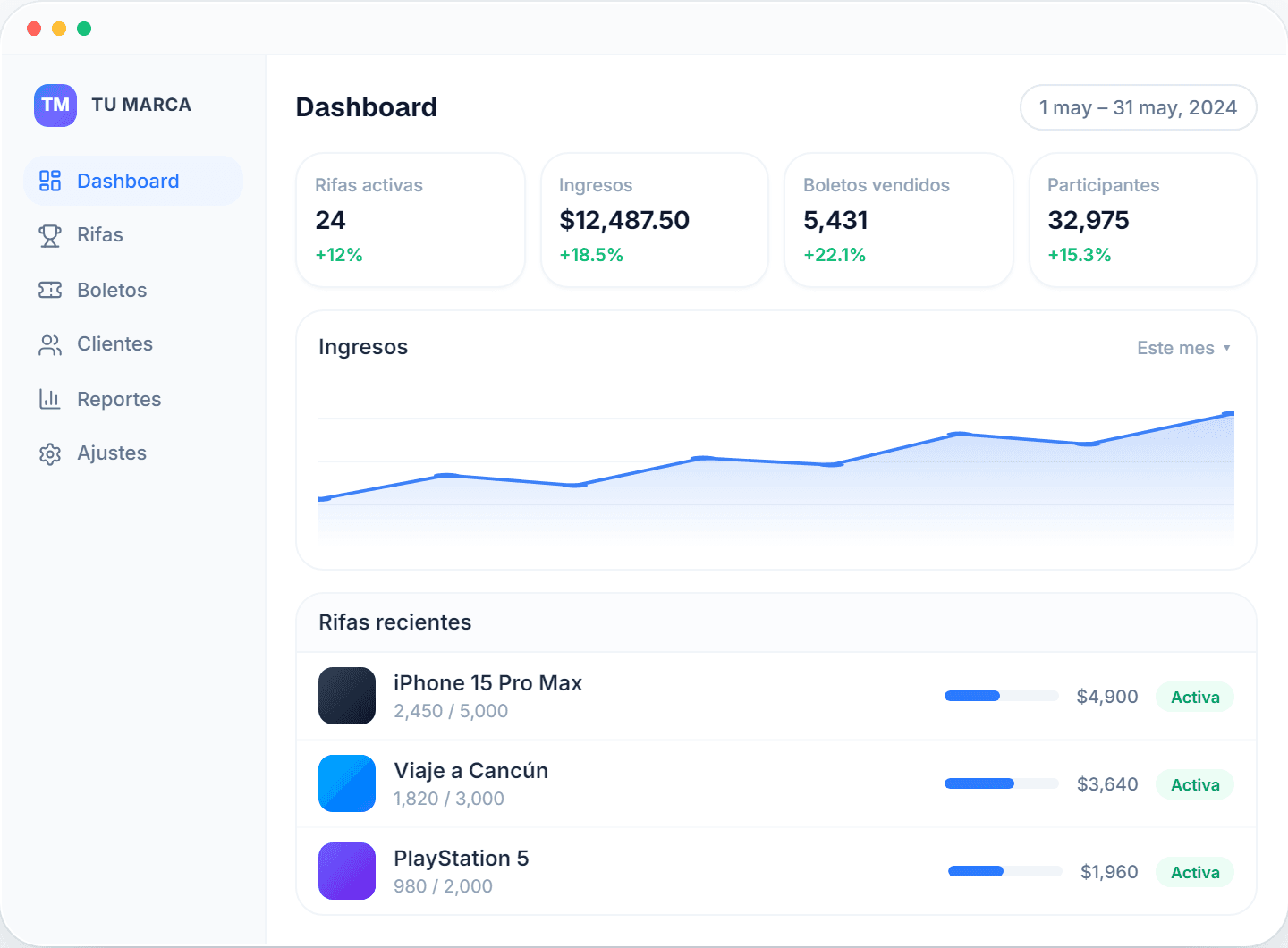The width and height of the screenshot is (1288, 948).
Task: Open Ajustes settings page
Action: point(133,453)
